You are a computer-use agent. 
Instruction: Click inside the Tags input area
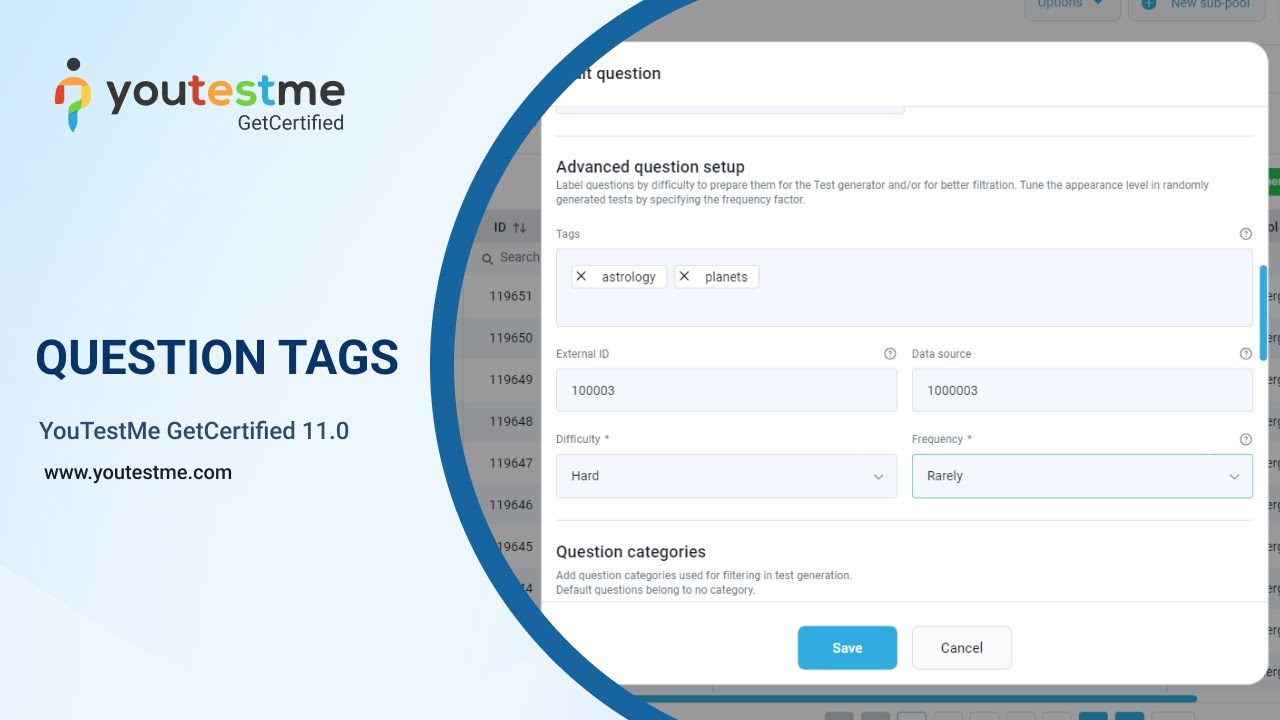click(x=904, y=287)
